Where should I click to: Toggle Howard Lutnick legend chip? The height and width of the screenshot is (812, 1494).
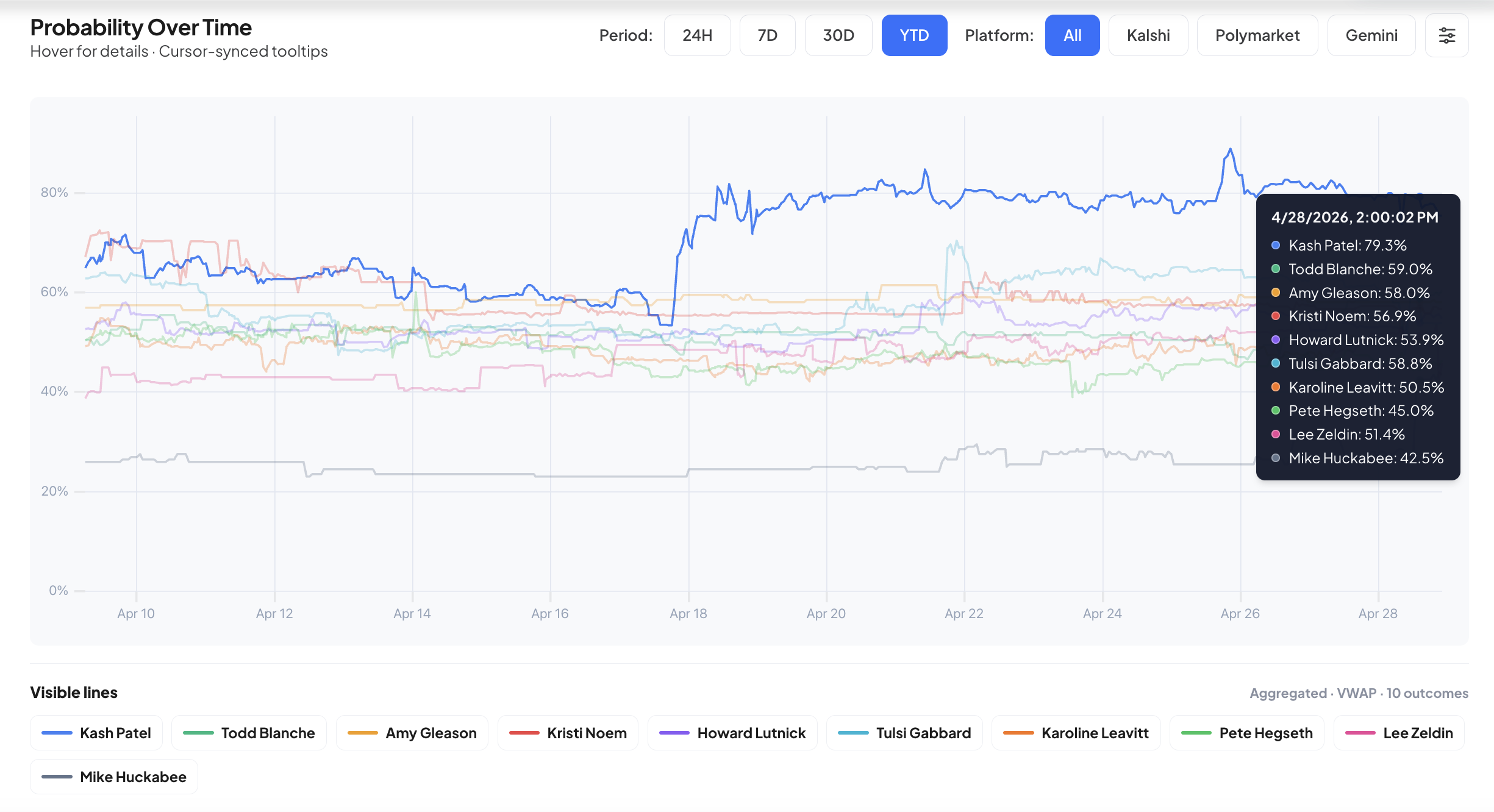click(732, 733)
